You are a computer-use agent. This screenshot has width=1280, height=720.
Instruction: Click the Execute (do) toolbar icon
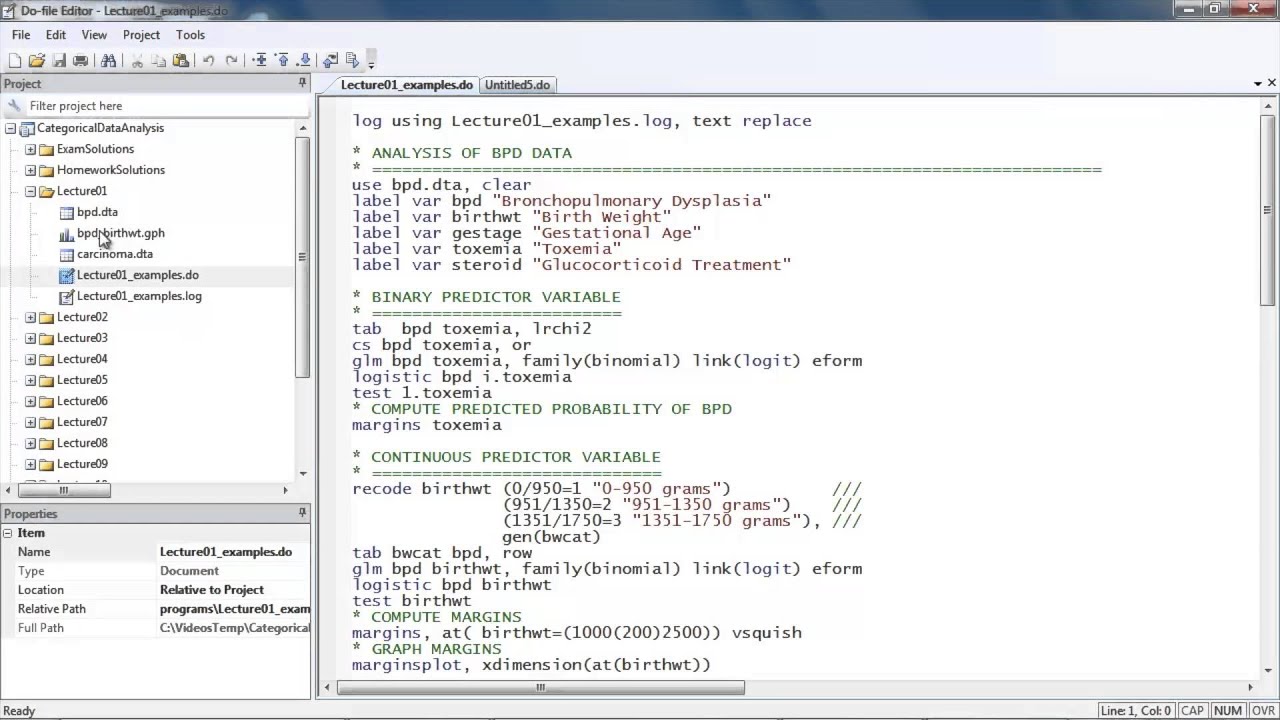(352, 61)
